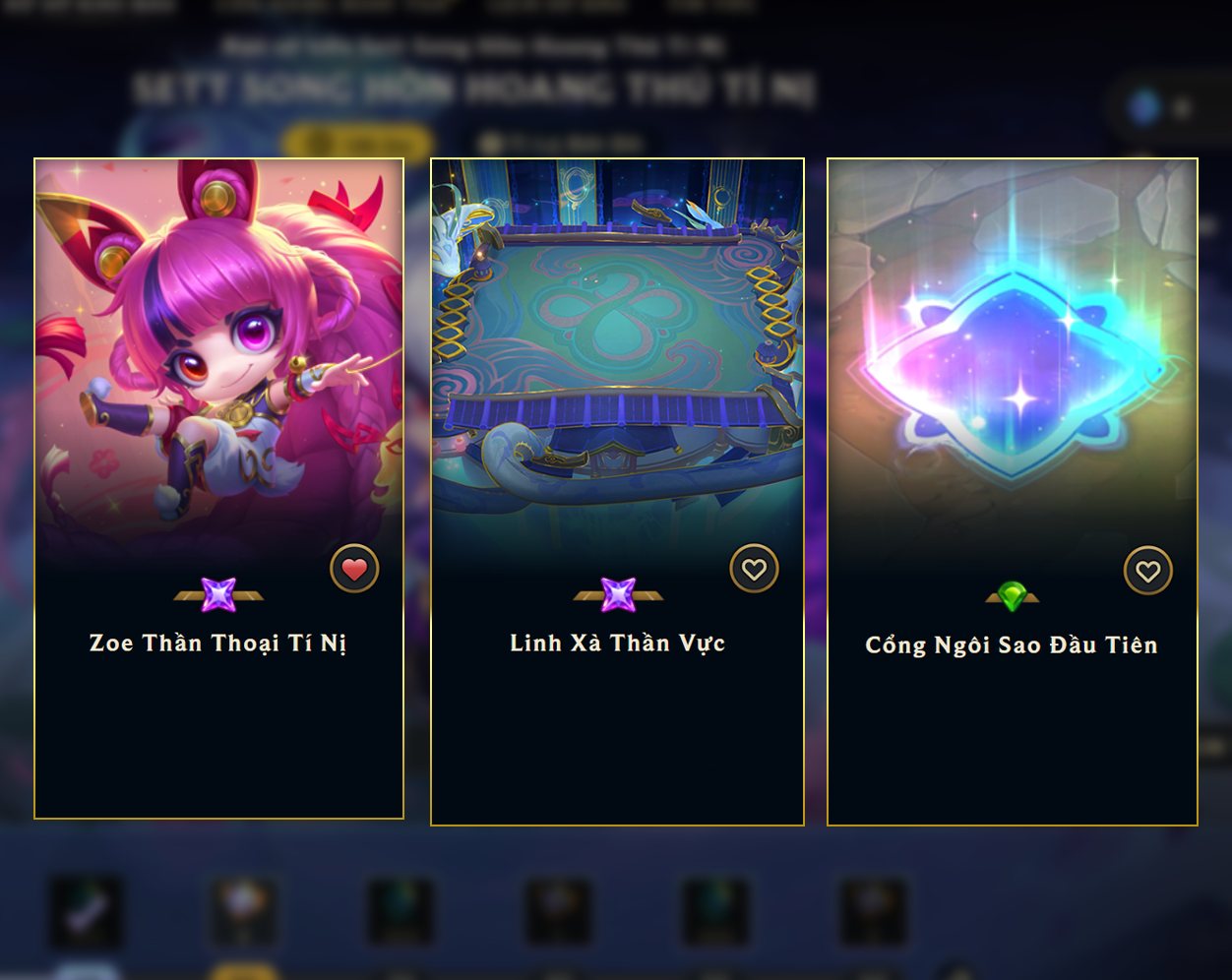Select the Zoe Thần Thoại Tí Nị title
Screen dimensions: 1232x980
tap(218, 643)
